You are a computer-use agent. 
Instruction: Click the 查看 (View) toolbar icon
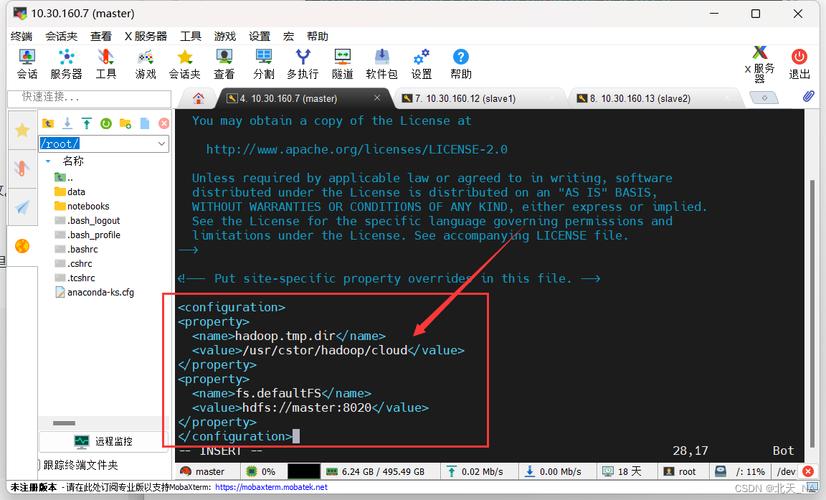pos(224,64)
